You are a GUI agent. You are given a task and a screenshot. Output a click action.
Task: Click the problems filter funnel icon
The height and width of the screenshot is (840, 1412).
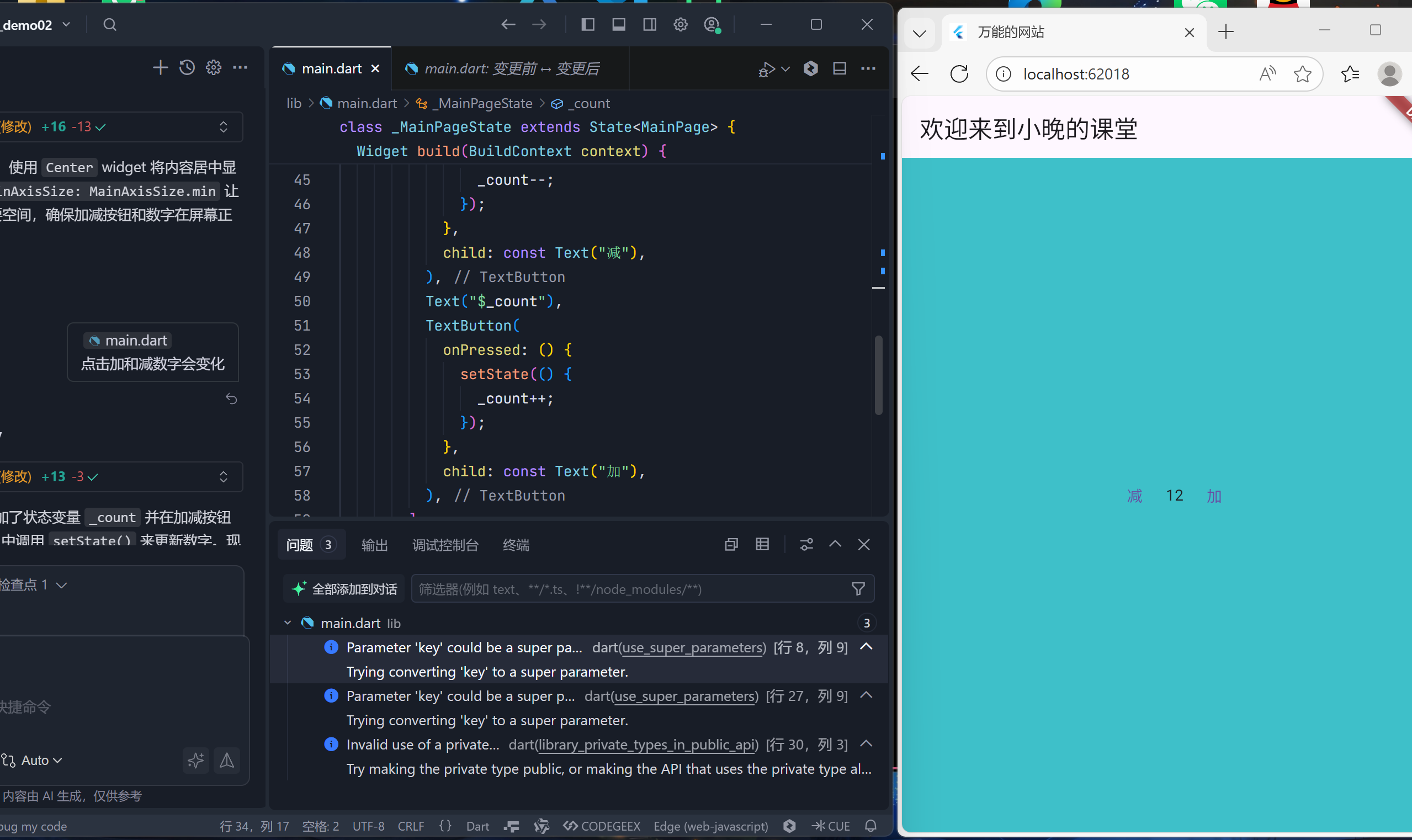[x=858, y=589]
